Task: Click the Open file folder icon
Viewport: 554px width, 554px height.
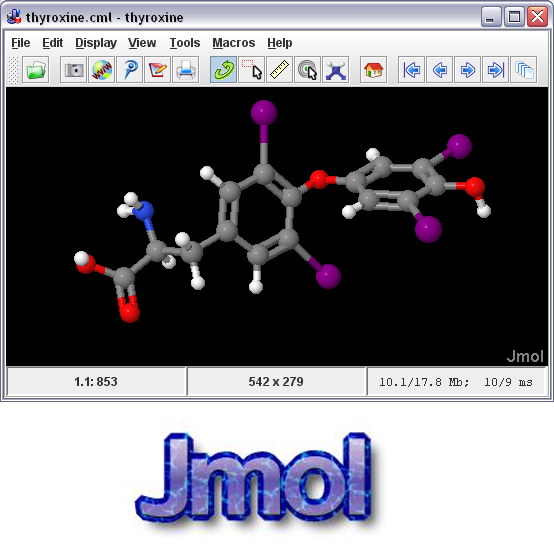Action: point(36,70)
